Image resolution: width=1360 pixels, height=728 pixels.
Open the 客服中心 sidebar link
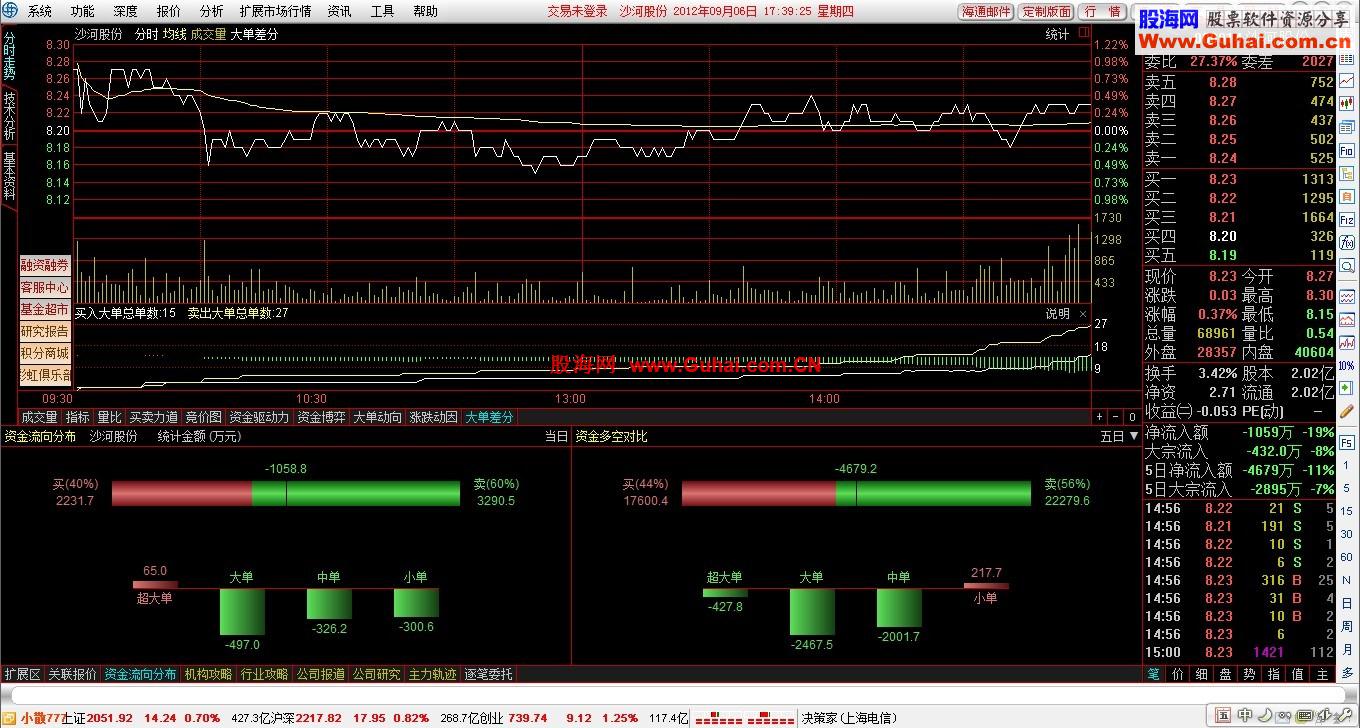click(x=45, y=287)
